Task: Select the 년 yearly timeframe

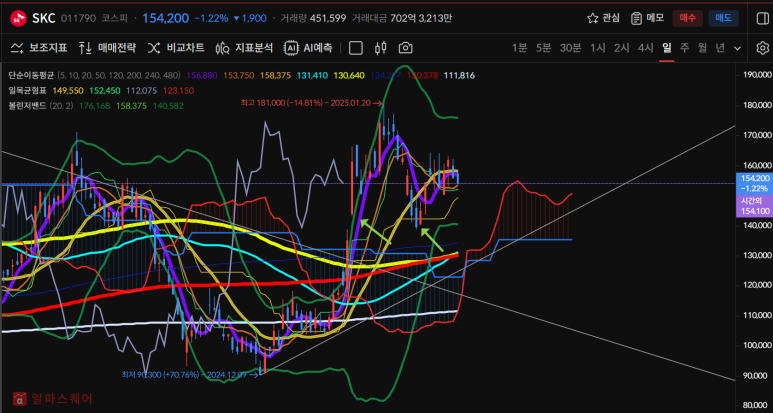Action: (720, 48)
